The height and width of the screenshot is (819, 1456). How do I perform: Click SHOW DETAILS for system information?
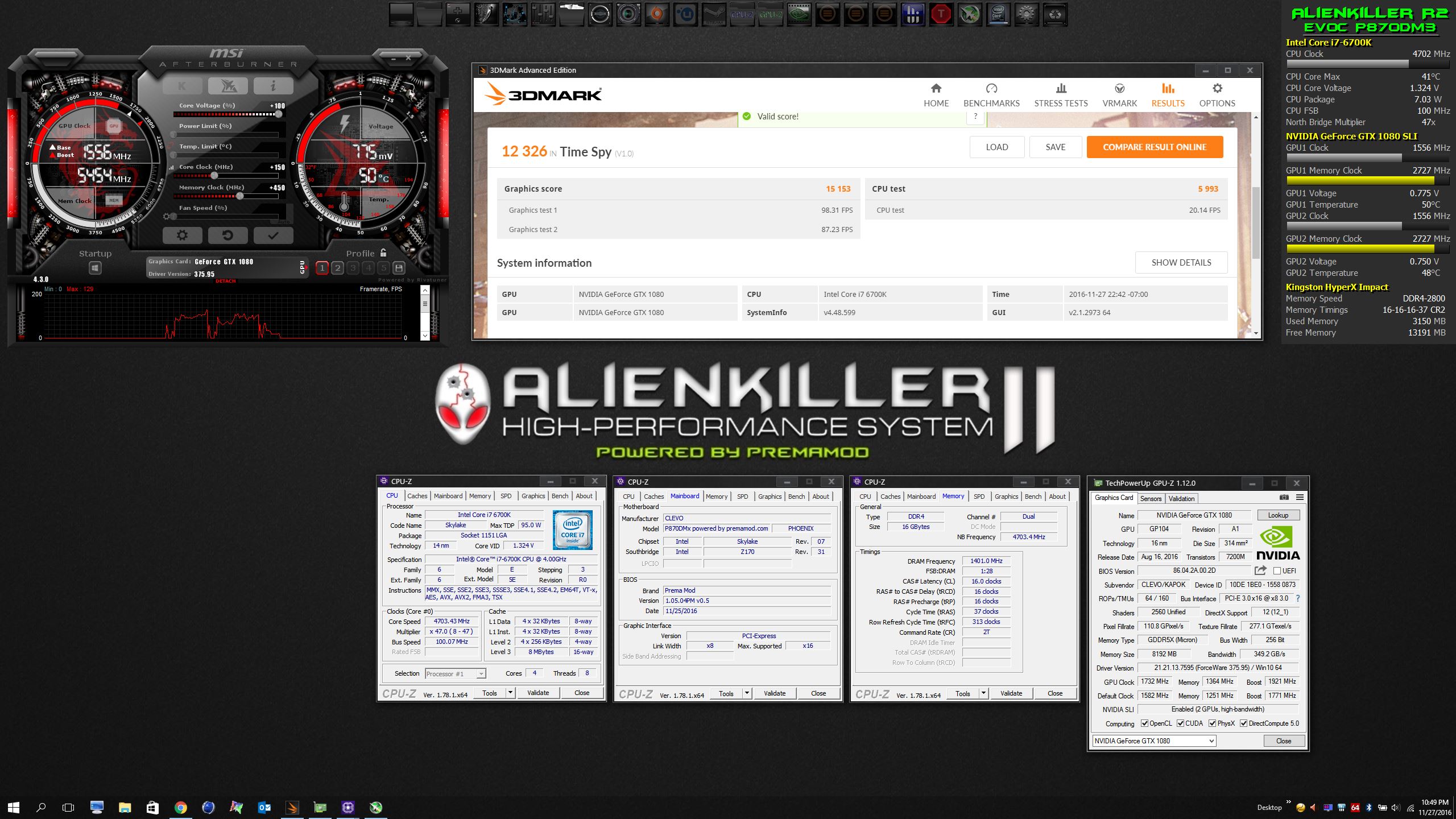click(x=1181, y=262)
